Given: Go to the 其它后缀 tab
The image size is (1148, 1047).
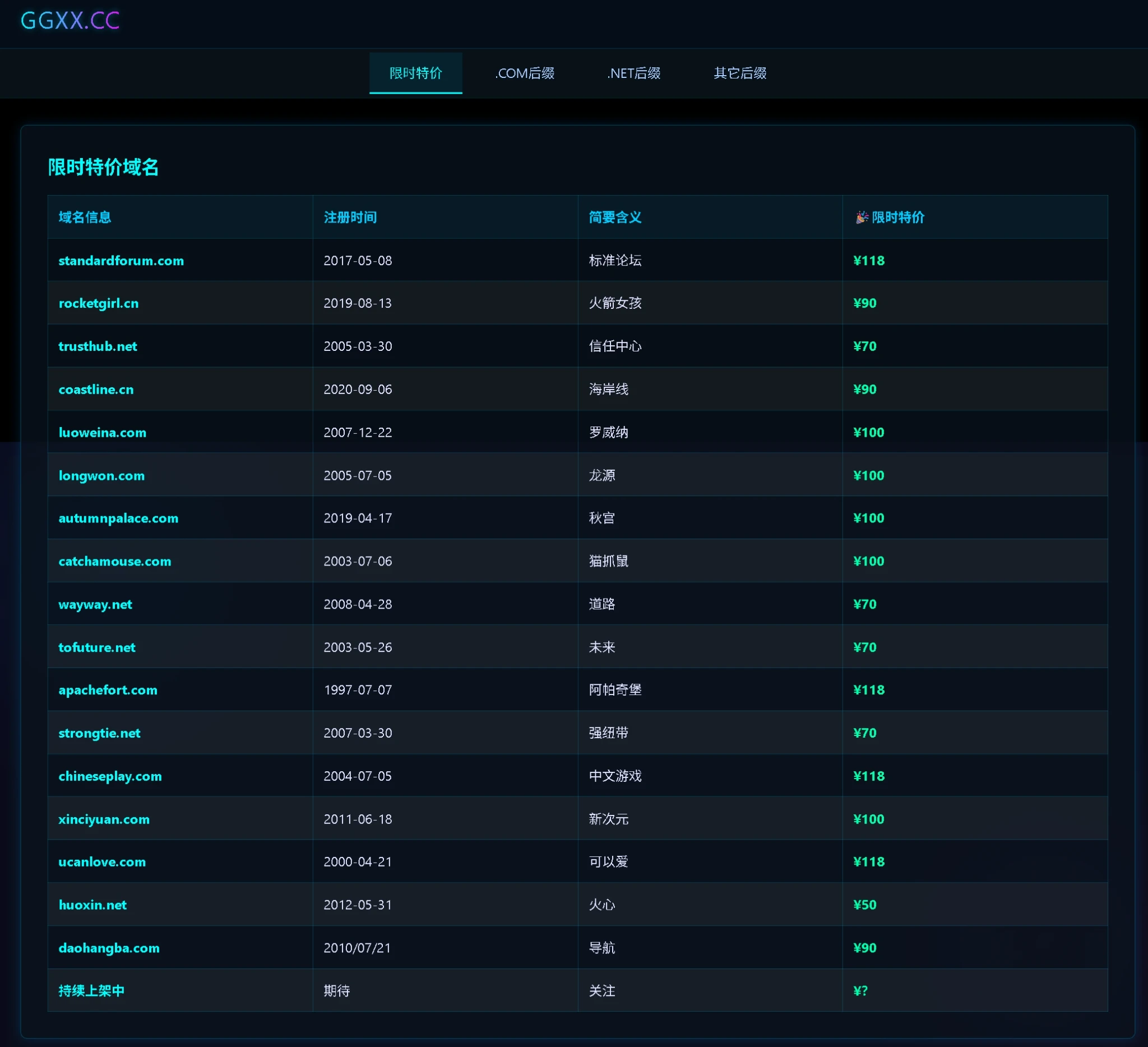Looking at the screenshot, I should pyautogui.click(x=740, y=73).
